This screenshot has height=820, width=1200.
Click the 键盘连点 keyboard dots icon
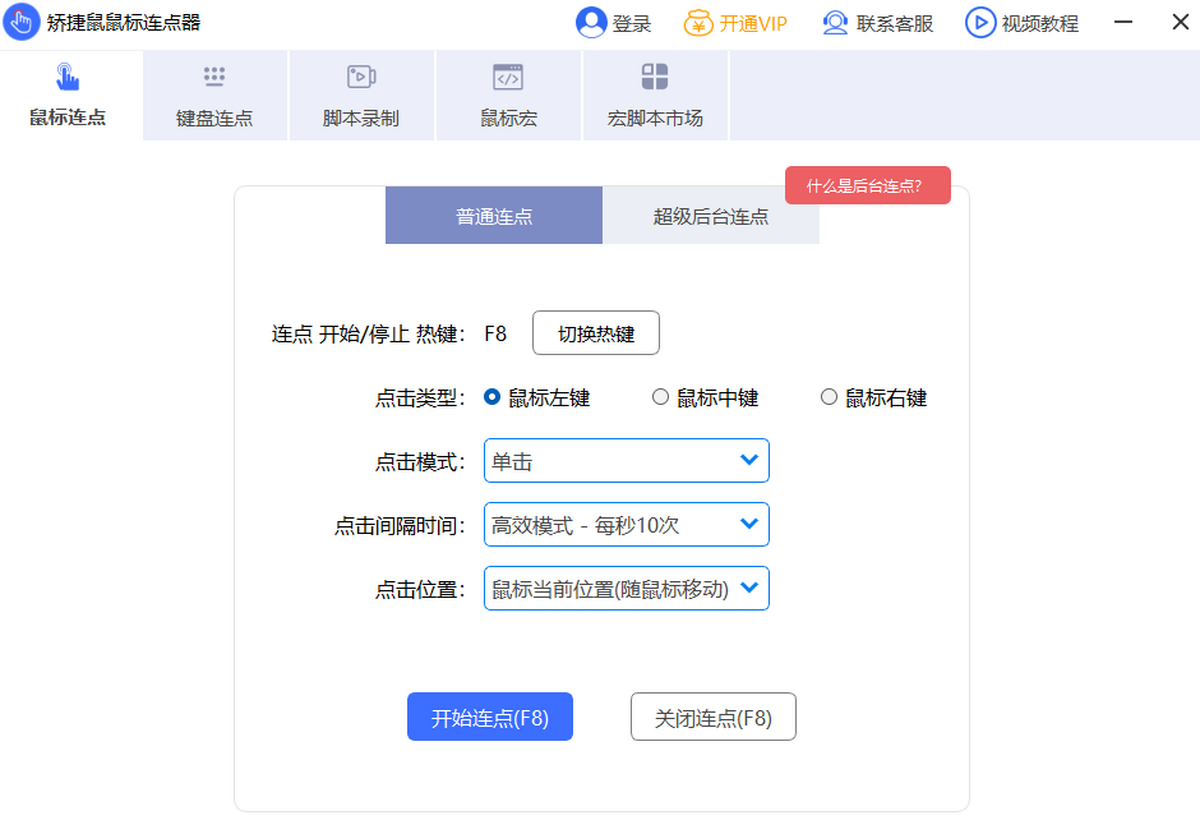[214, 76]
